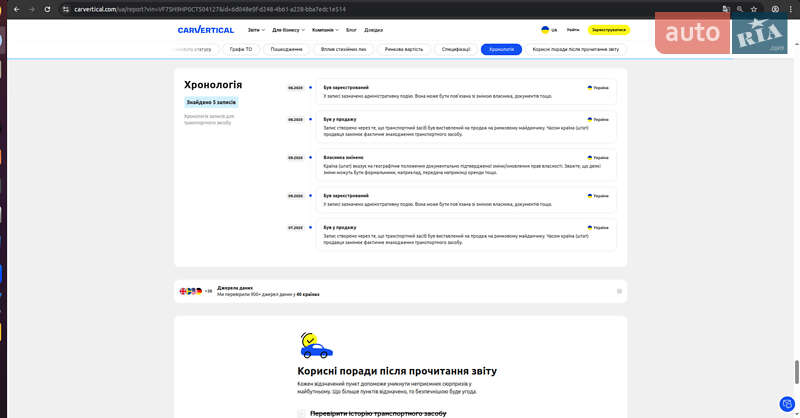Click the browser reload icon
800x418 pixels.
46,8
